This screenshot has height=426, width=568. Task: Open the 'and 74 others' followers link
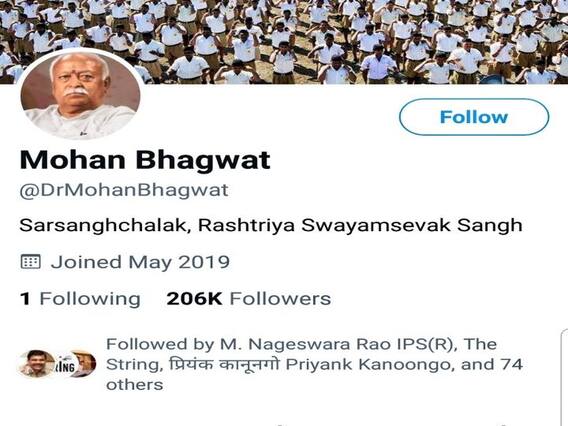click(492, 364)
